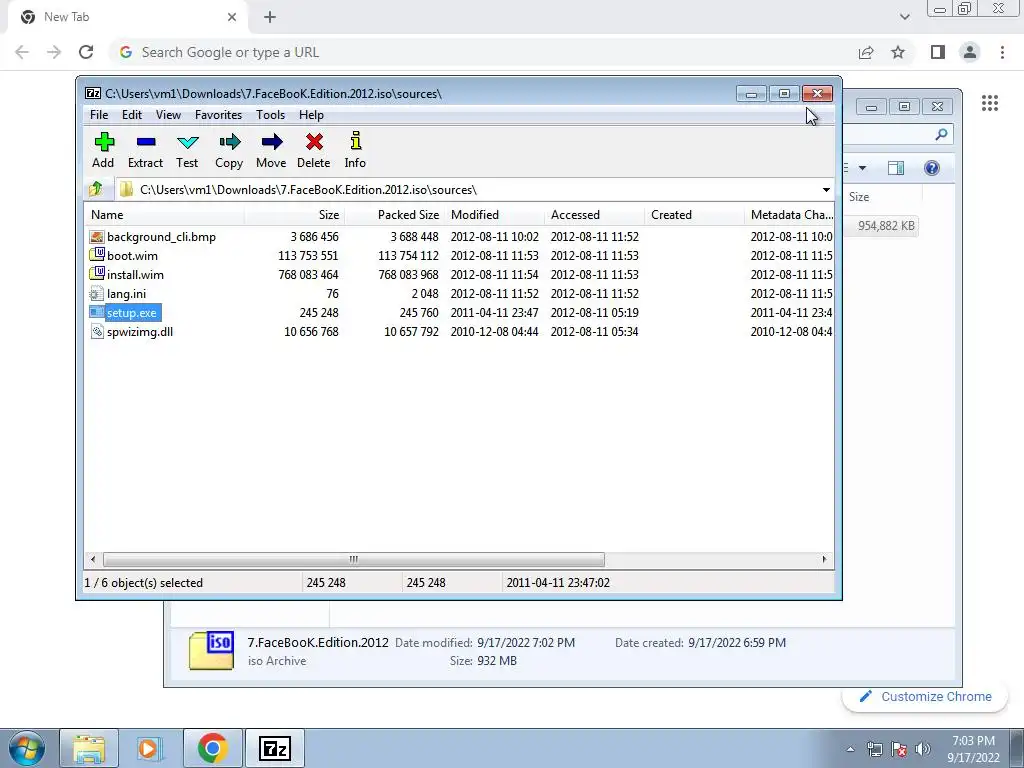Click size value 768 083 464
Screen dimensions: 1024x768
point(308,275)
